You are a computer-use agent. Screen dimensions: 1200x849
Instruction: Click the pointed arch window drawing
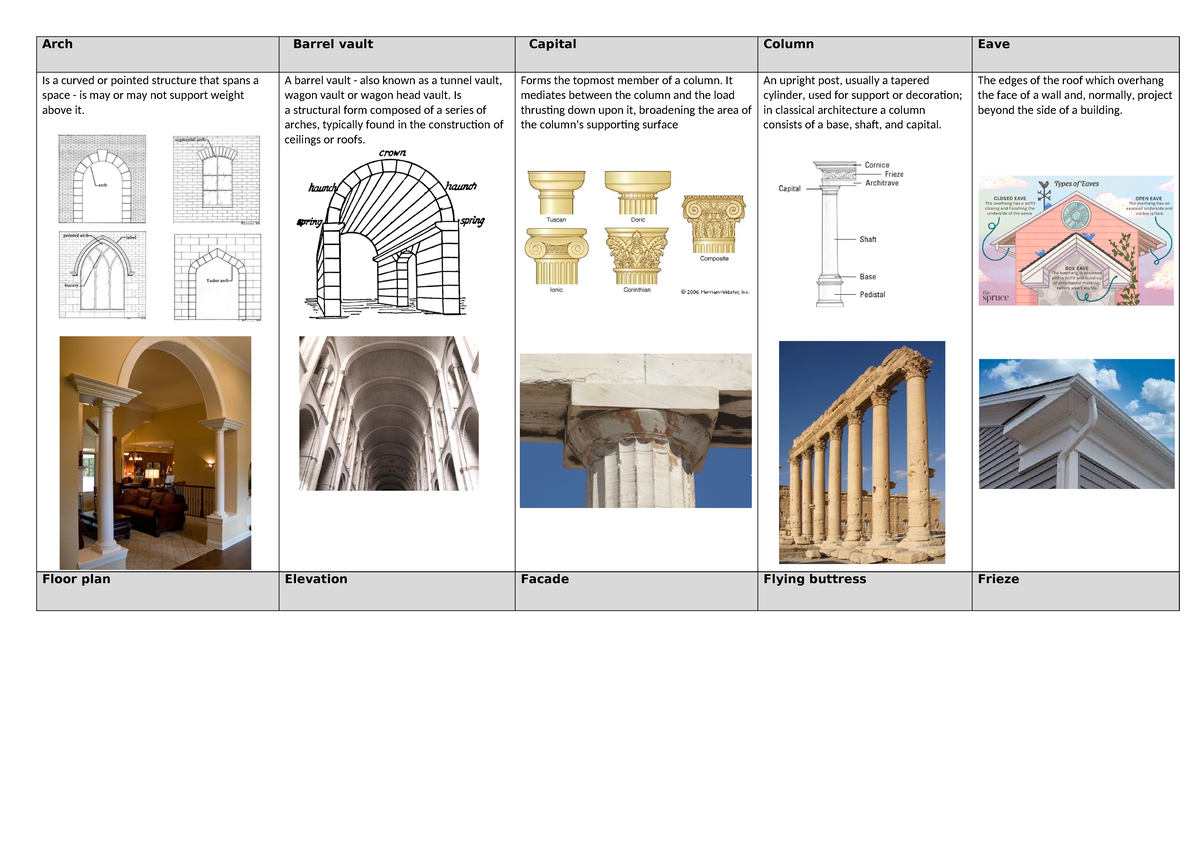click(103, 274)
